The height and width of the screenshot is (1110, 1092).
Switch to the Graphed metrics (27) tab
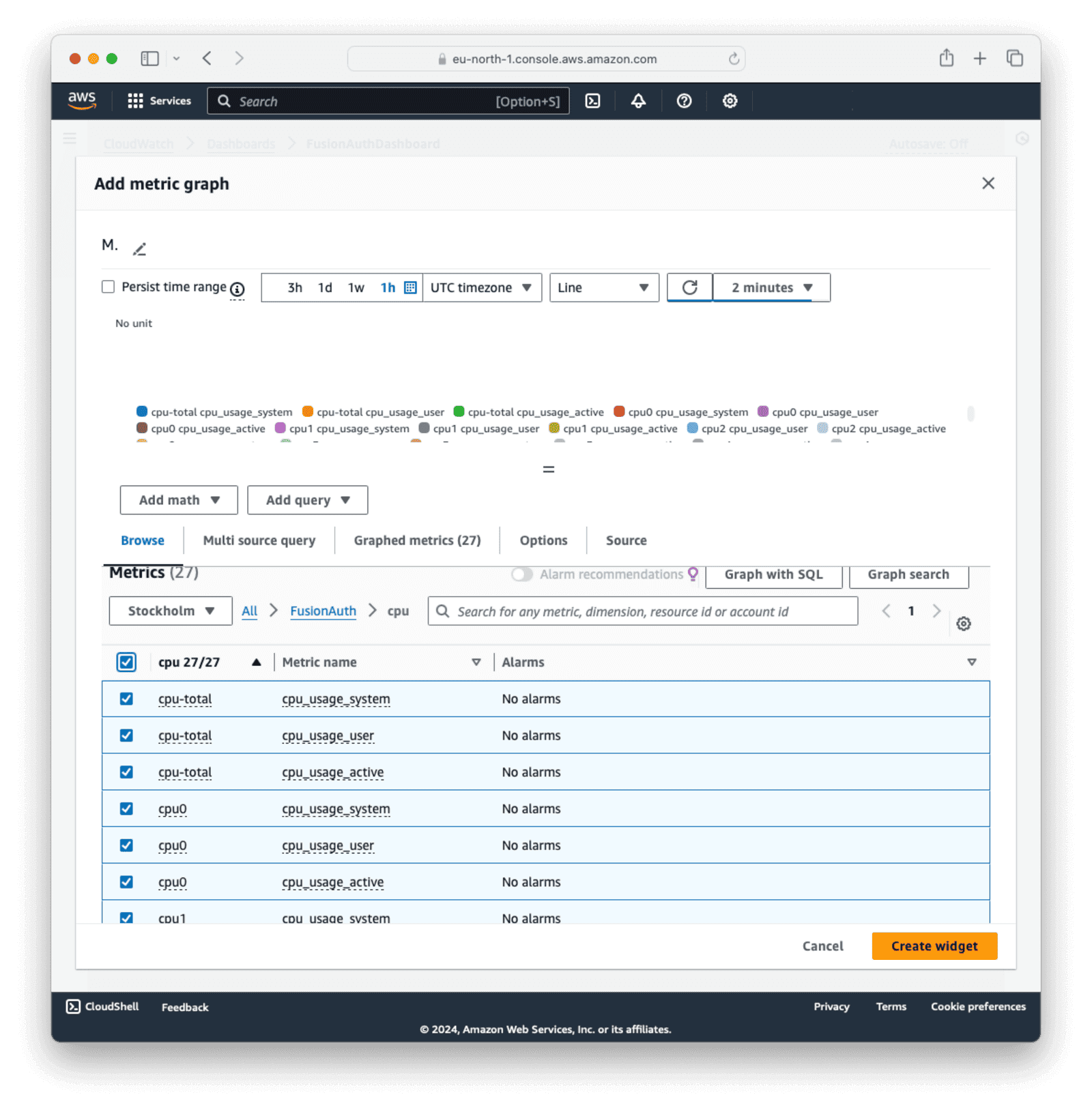pos(417,540)
